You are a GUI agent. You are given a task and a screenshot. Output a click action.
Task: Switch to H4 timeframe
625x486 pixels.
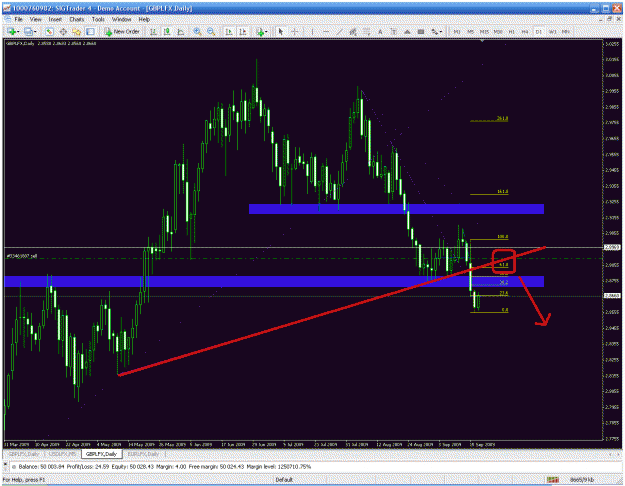(x=525, y=32)
